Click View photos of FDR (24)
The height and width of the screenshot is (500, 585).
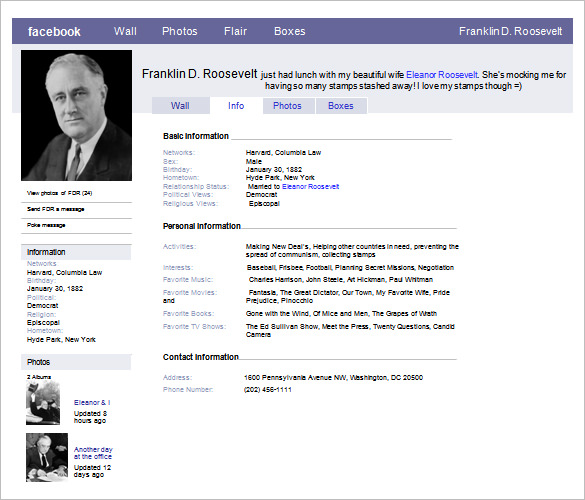coord(59,193)
